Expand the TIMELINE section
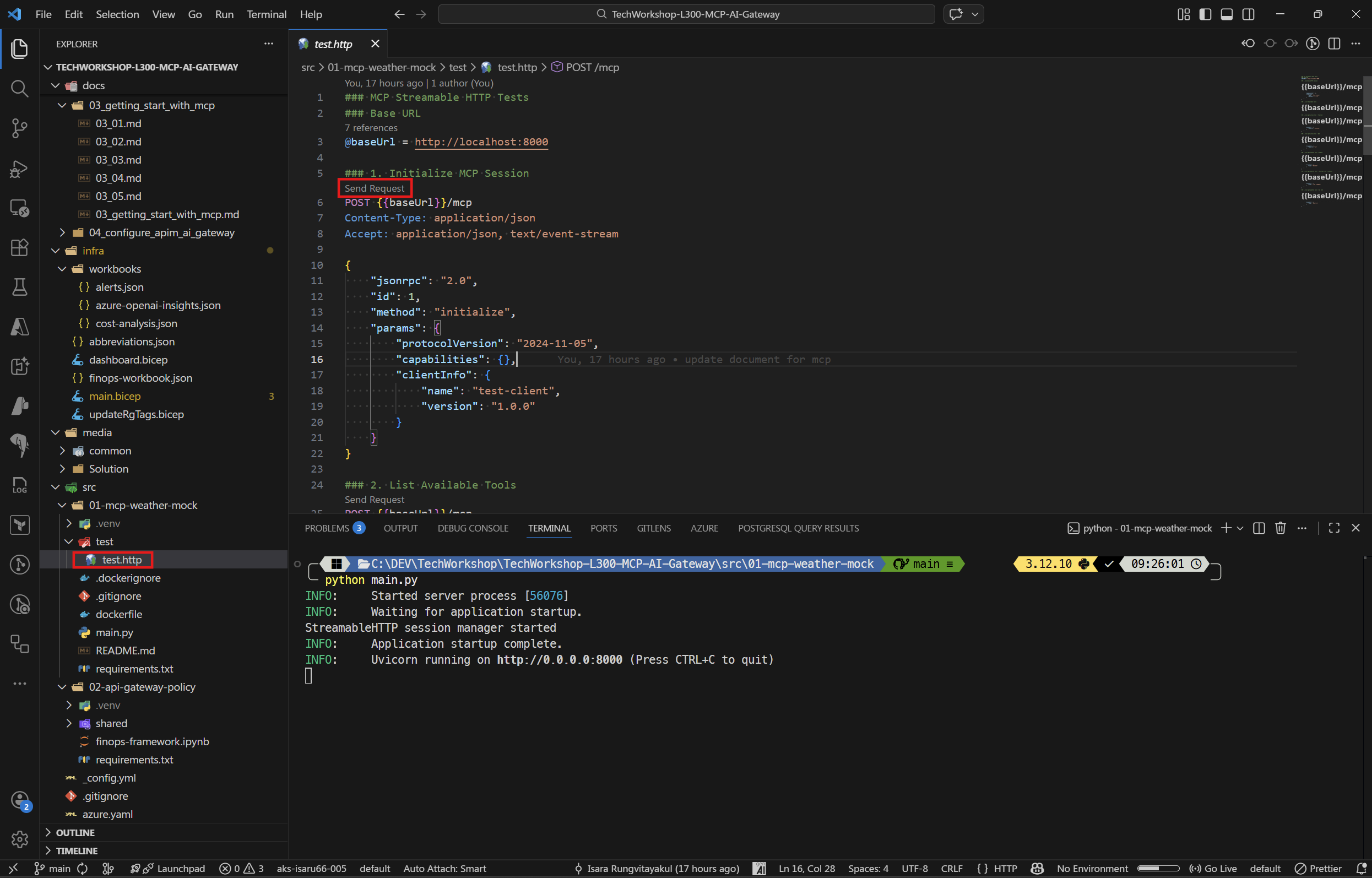This screenshot has height=878, width=1372. point(164,850)
